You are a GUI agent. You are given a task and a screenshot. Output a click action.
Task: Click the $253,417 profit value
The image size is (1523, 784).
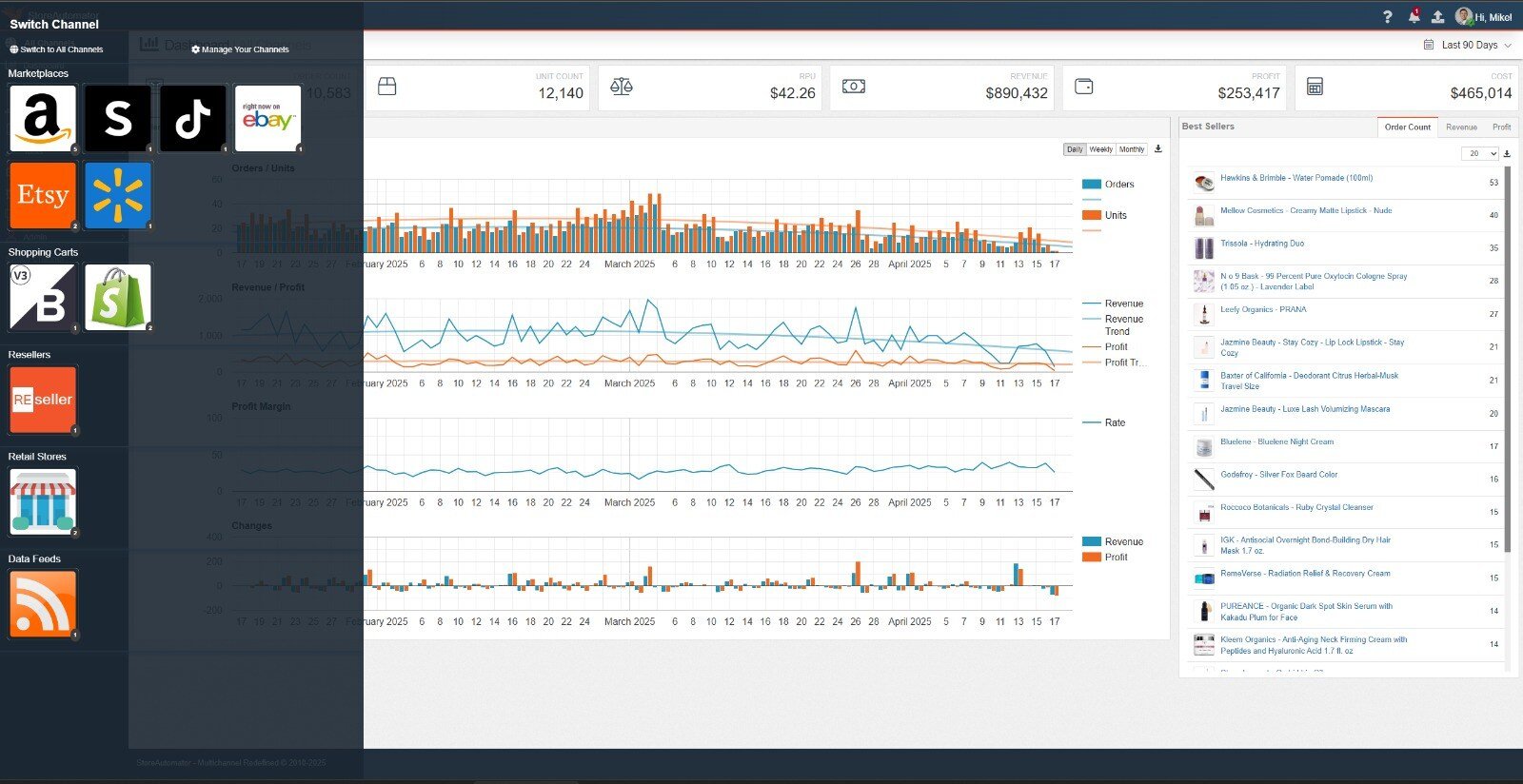pos(1249,93)
